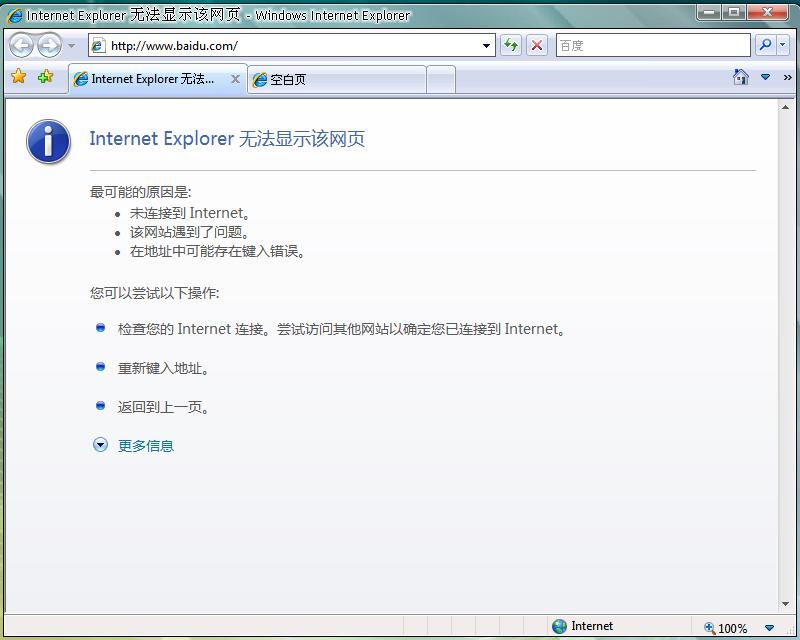Expand the address bar URL history dropdown
This screenshot has width=800, height=640.
pos(486,46)
